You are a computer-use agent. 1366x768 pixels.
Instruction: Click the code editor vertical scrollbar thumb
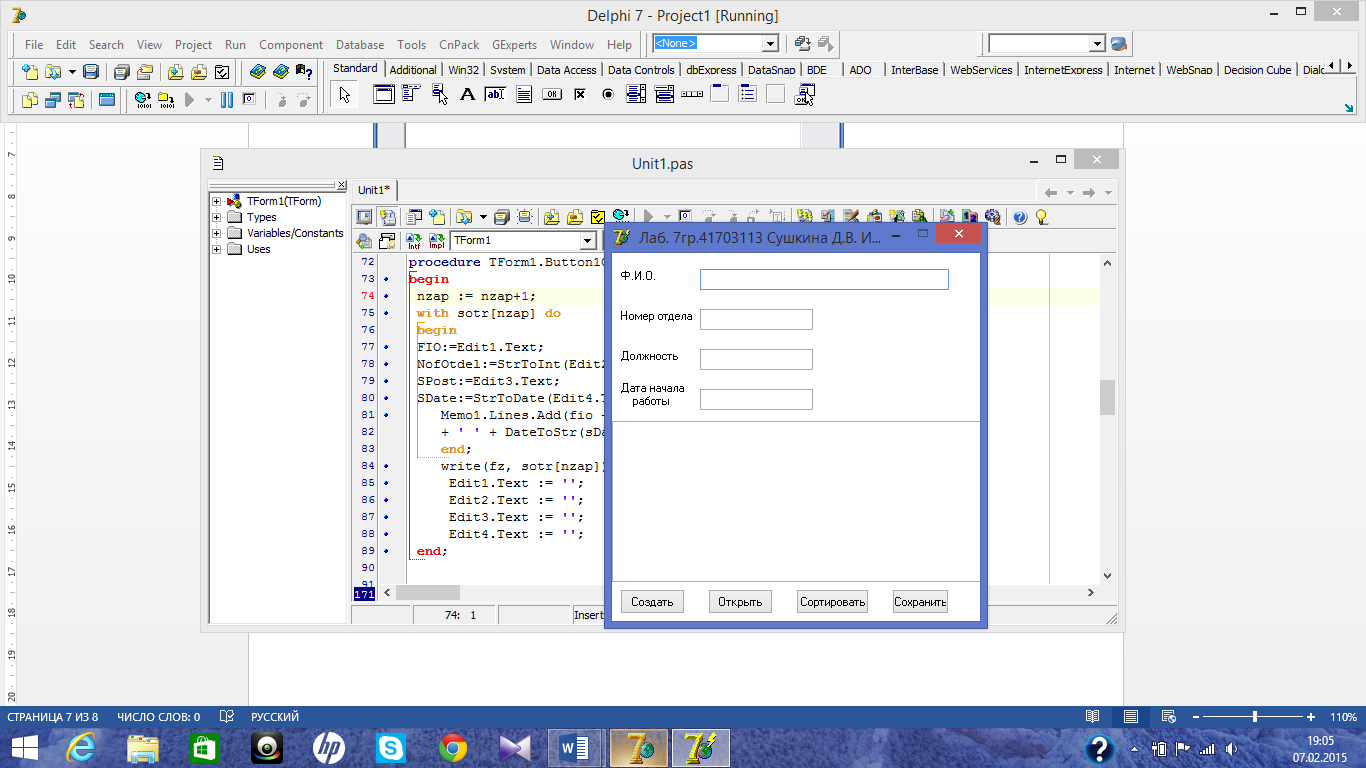1107,397
